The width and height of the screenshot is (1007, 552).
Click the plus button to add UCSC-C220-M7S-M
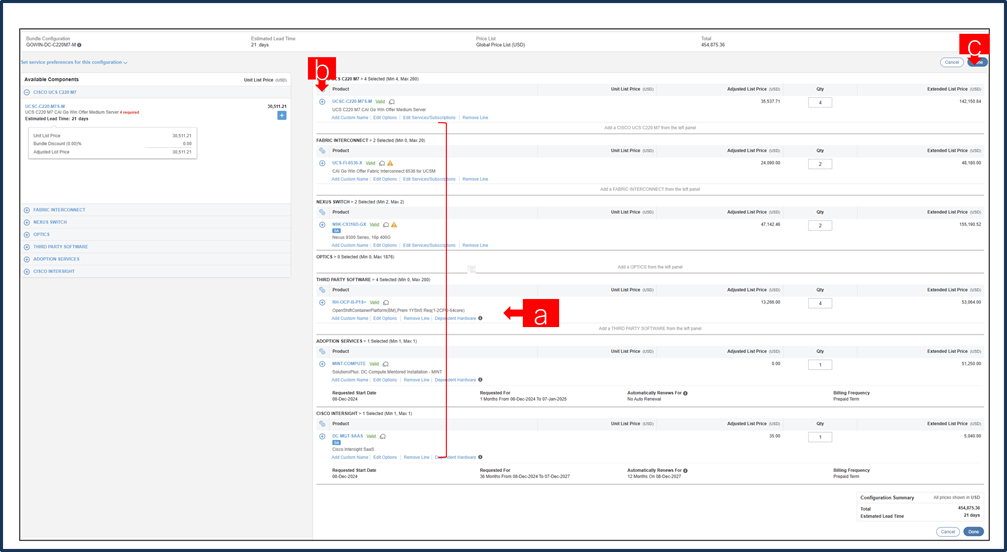[282, 116]
